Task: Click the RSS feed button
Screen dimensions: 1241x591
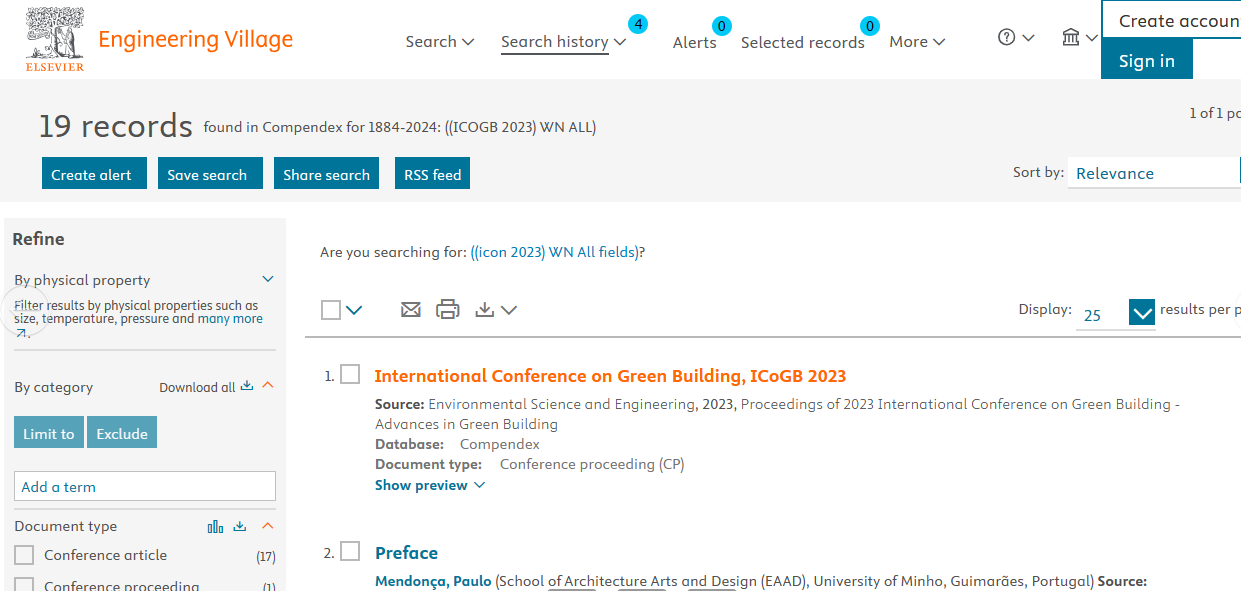Action: 432,173
